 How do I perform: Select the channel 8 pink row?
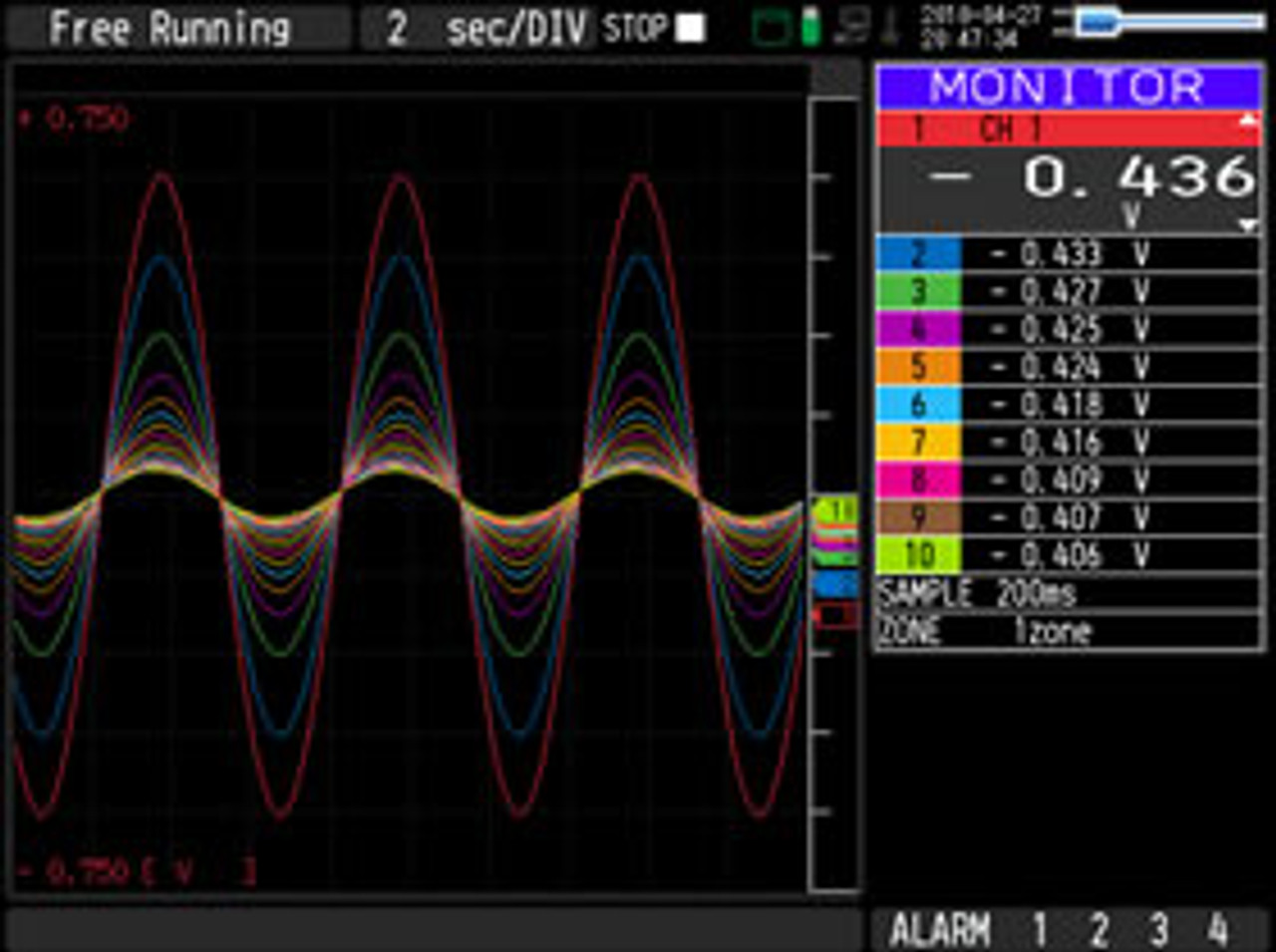point(1067,479)
